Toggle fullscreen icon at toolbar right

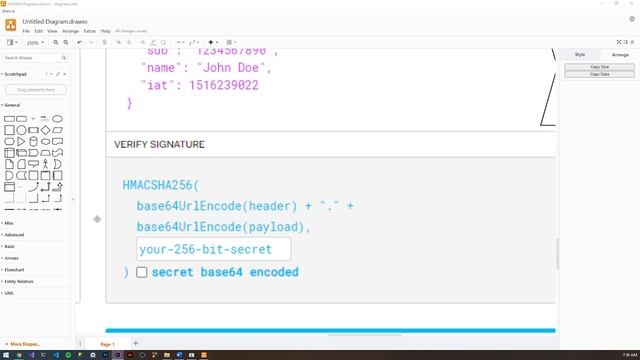[619, 42]
